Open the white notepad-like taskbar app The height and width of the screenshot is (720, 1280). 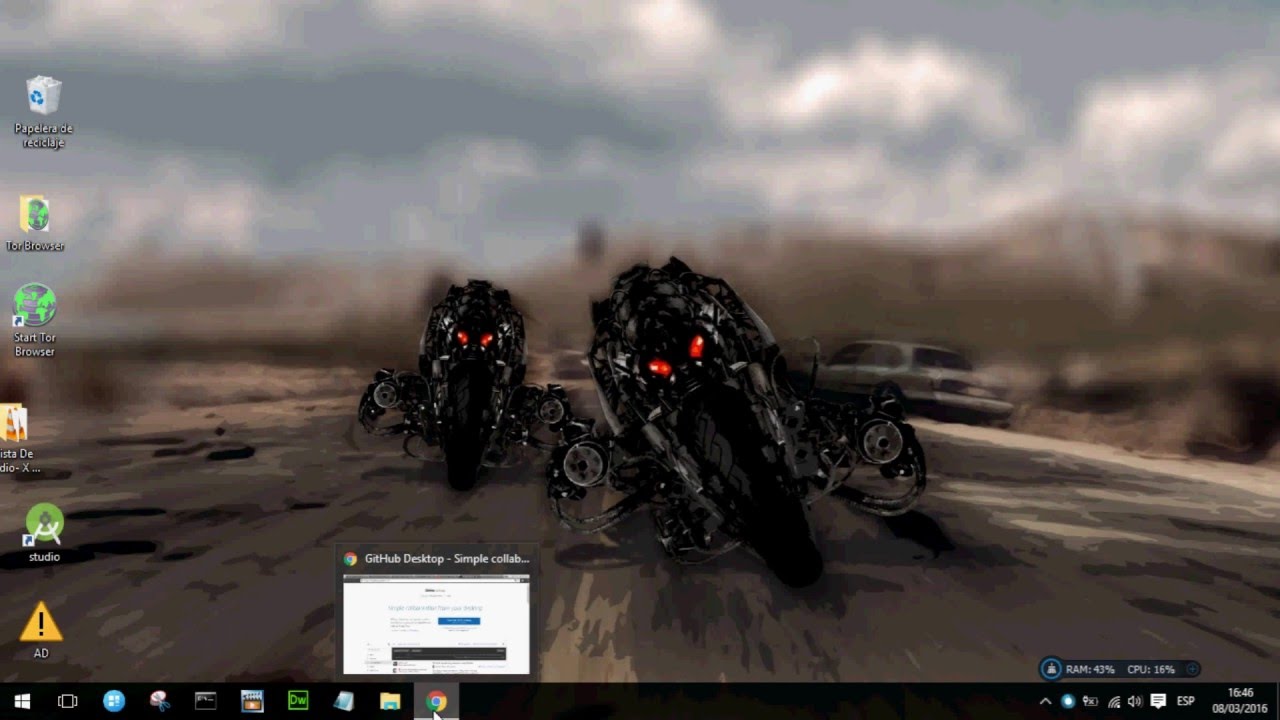(x=344, y=701)
